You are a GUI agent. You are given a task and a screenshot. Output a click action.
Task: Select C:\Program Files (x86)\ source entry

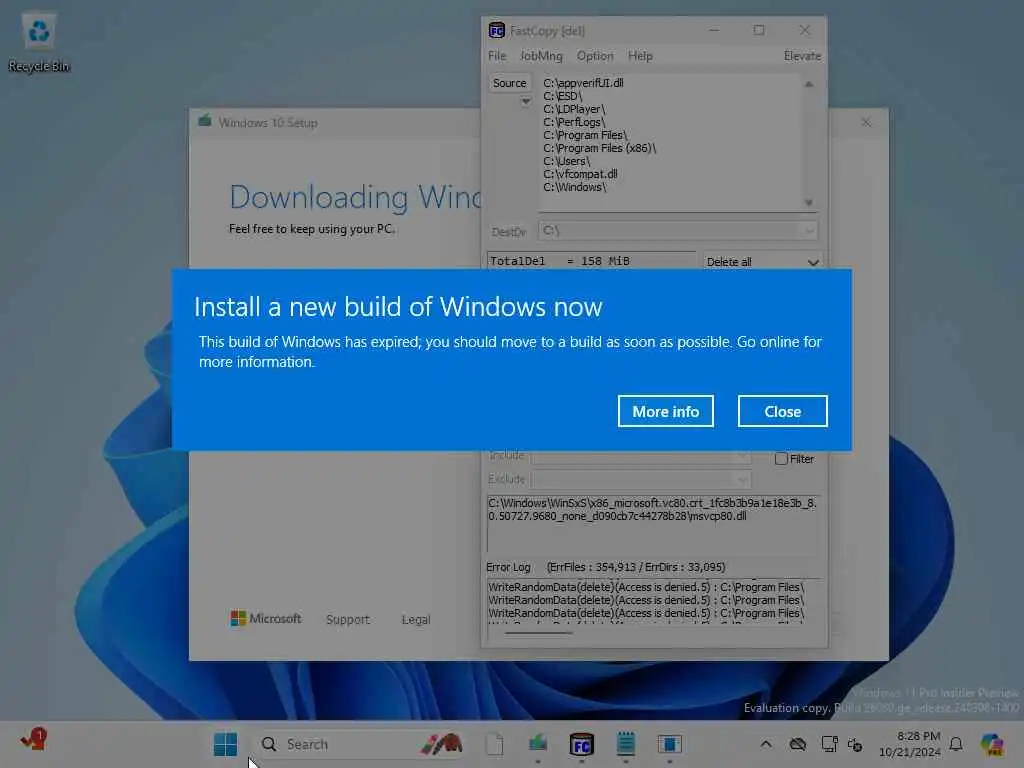click(600, 148)
